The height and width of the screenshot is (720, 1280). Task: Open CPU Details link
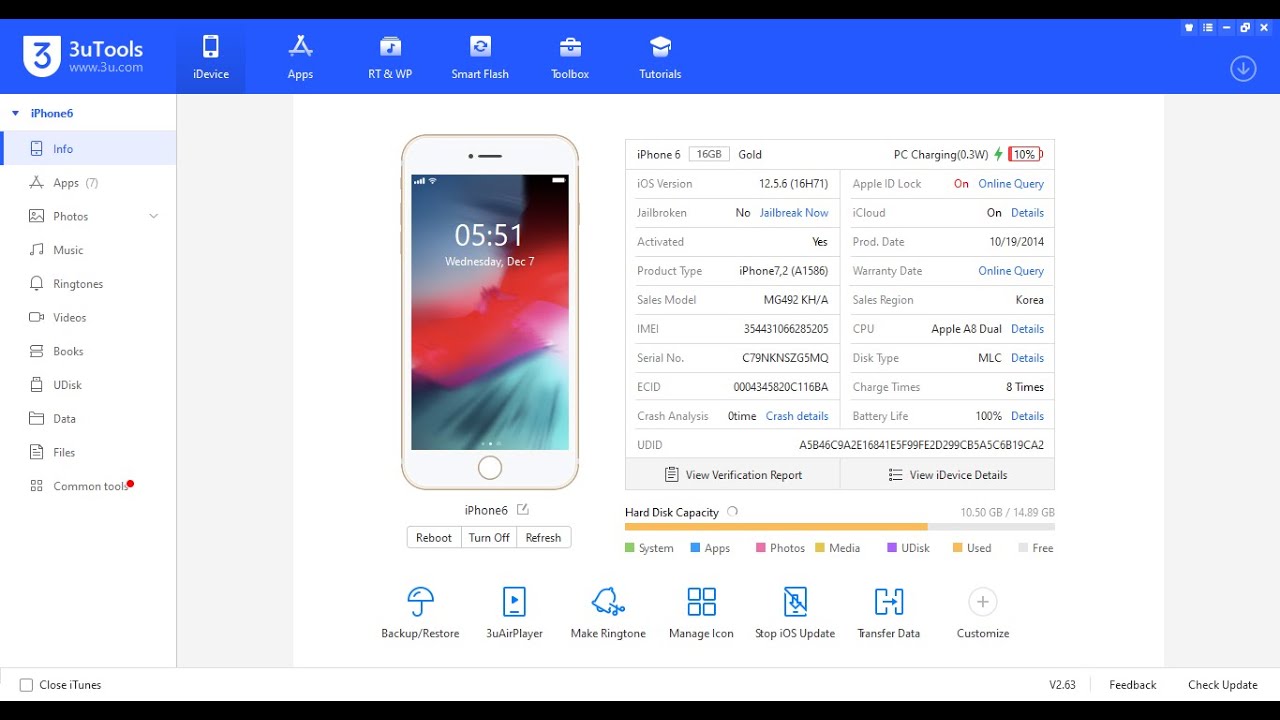tap(1027, 329)
